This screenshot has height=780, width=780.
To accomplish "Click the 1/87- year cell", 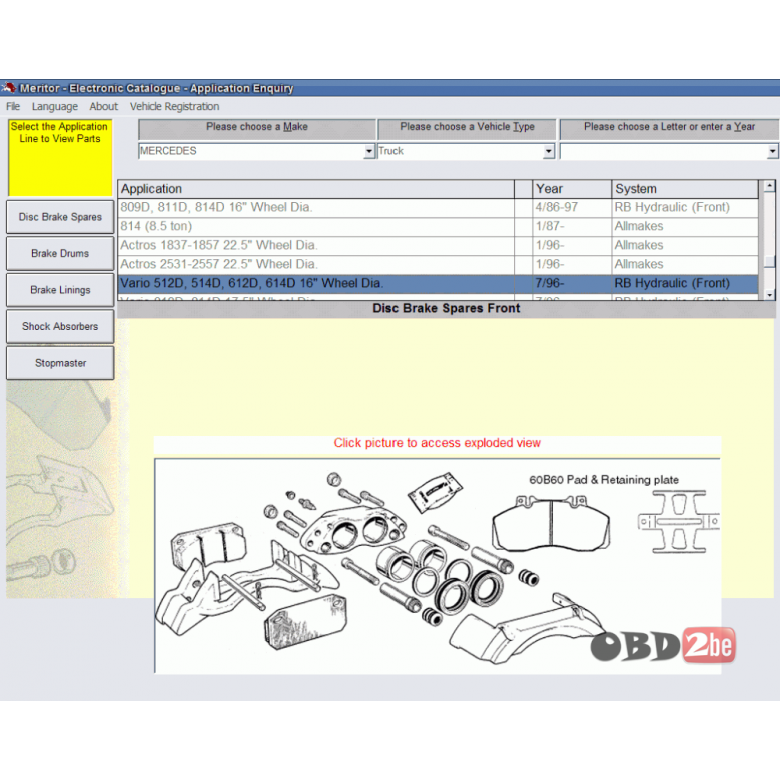I will (x=572, y=226).
